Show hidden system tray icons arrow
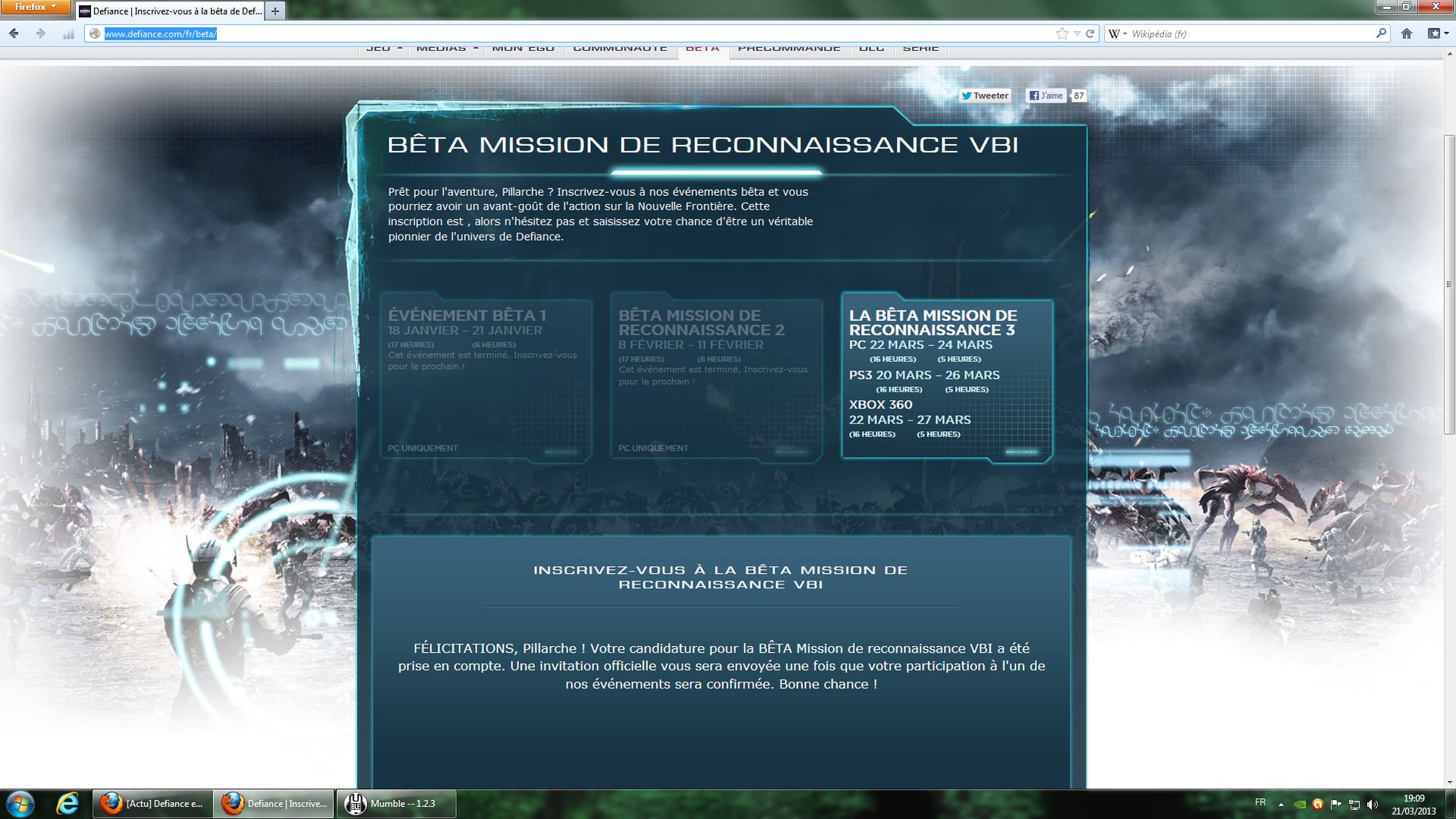The height and width of the screenshot is (819, 1456). click(x=1281, y=804)
